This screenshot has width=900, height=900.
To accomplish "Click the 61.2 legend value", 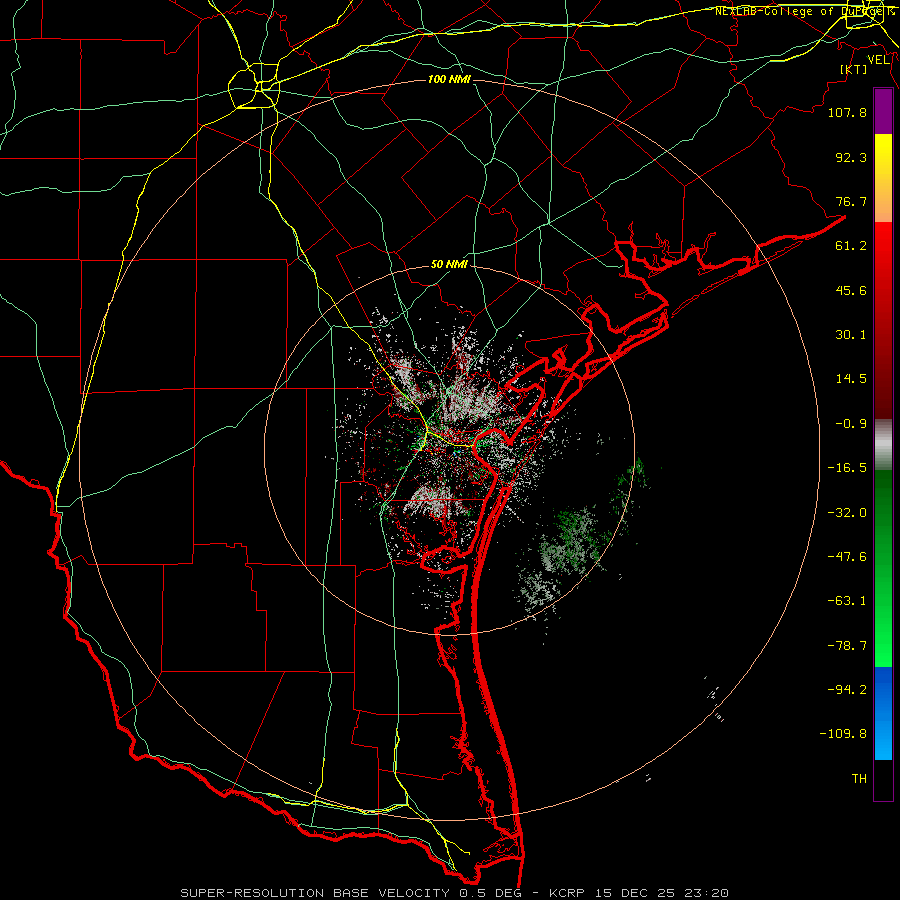I will tap(851, 246).
